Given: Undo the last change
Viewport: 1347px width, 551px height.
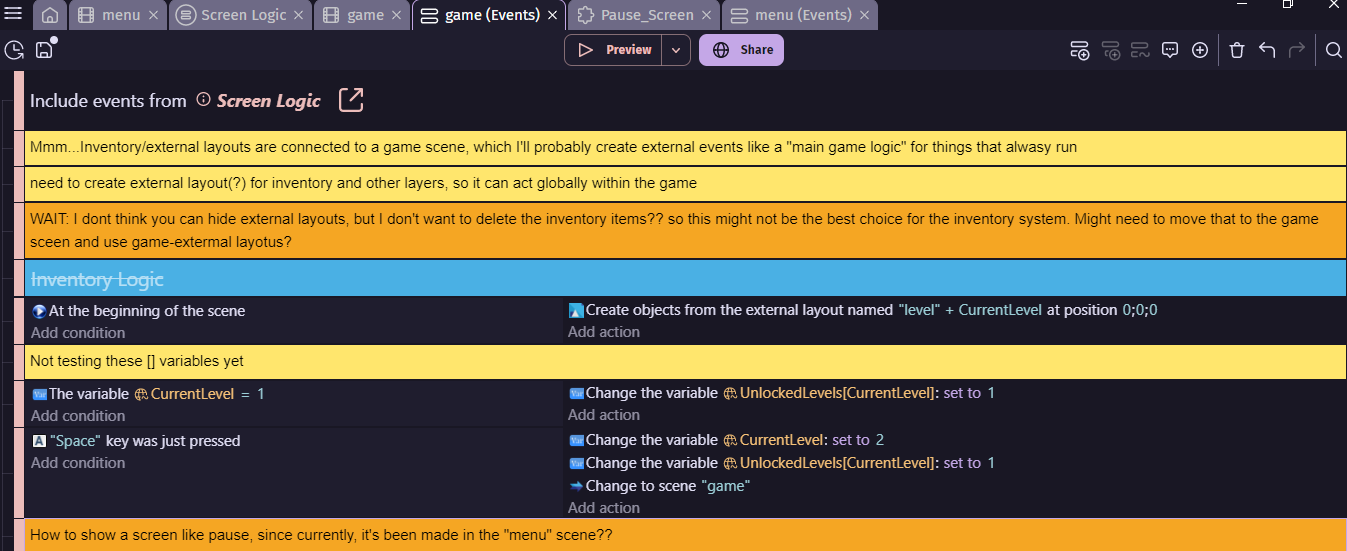Looking at the screenshot, I should (1267, 50).
